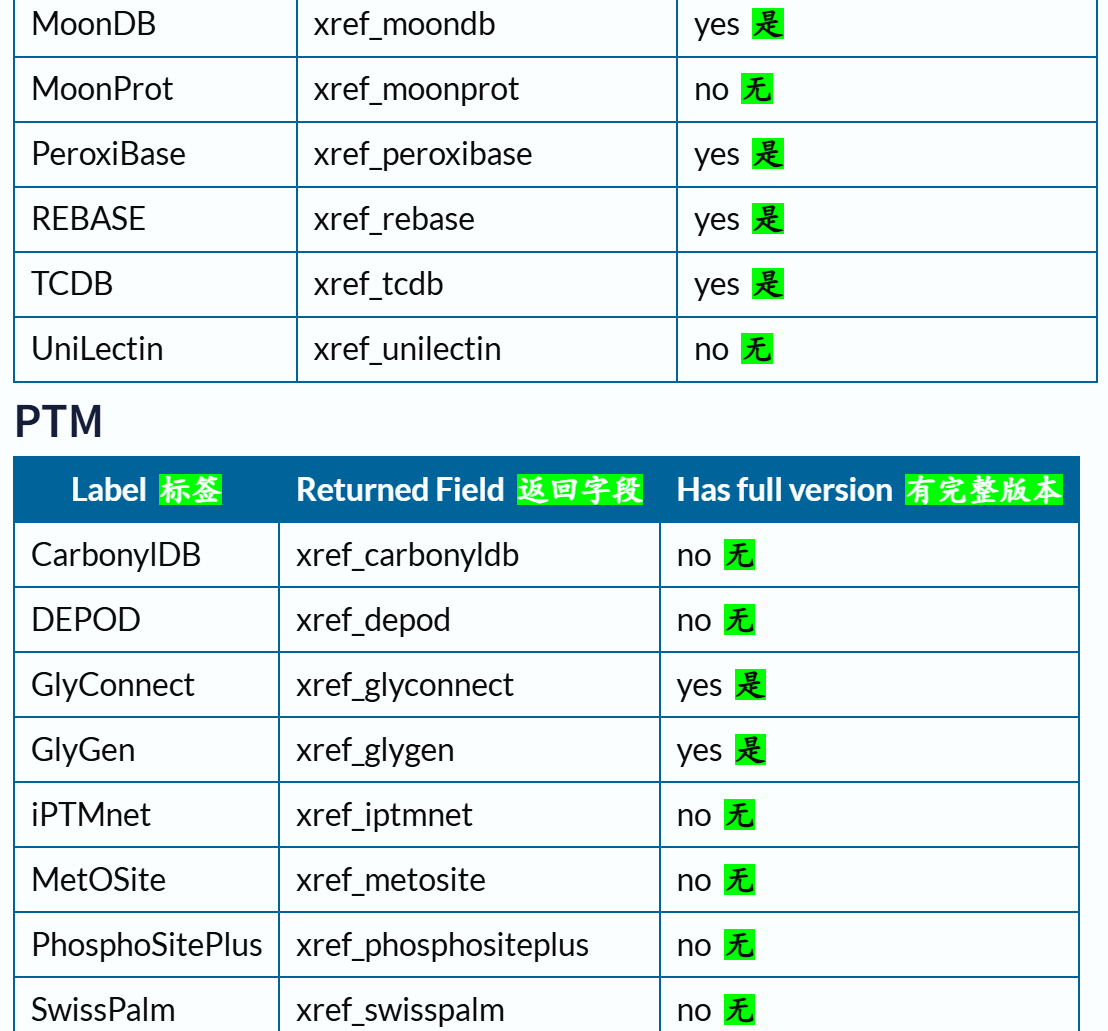This screenshot has height=1031, width=1108.
Task: Click 'no' in the CarbonylDB row
Action: pyautogui.click(x=694, y=557)
